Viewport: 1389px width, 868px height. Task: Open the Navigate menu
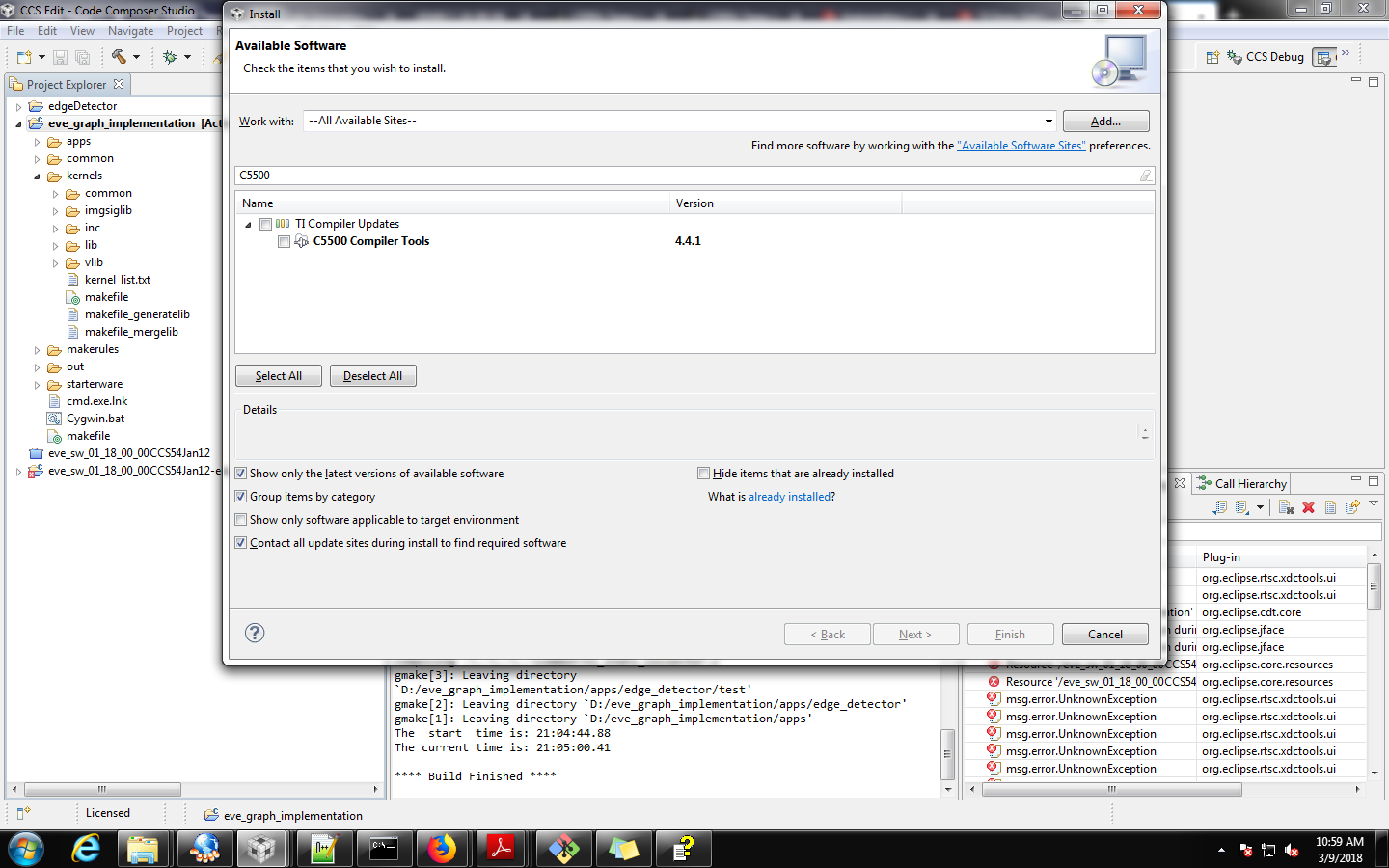pyautogui.click(x=130, y=31)
